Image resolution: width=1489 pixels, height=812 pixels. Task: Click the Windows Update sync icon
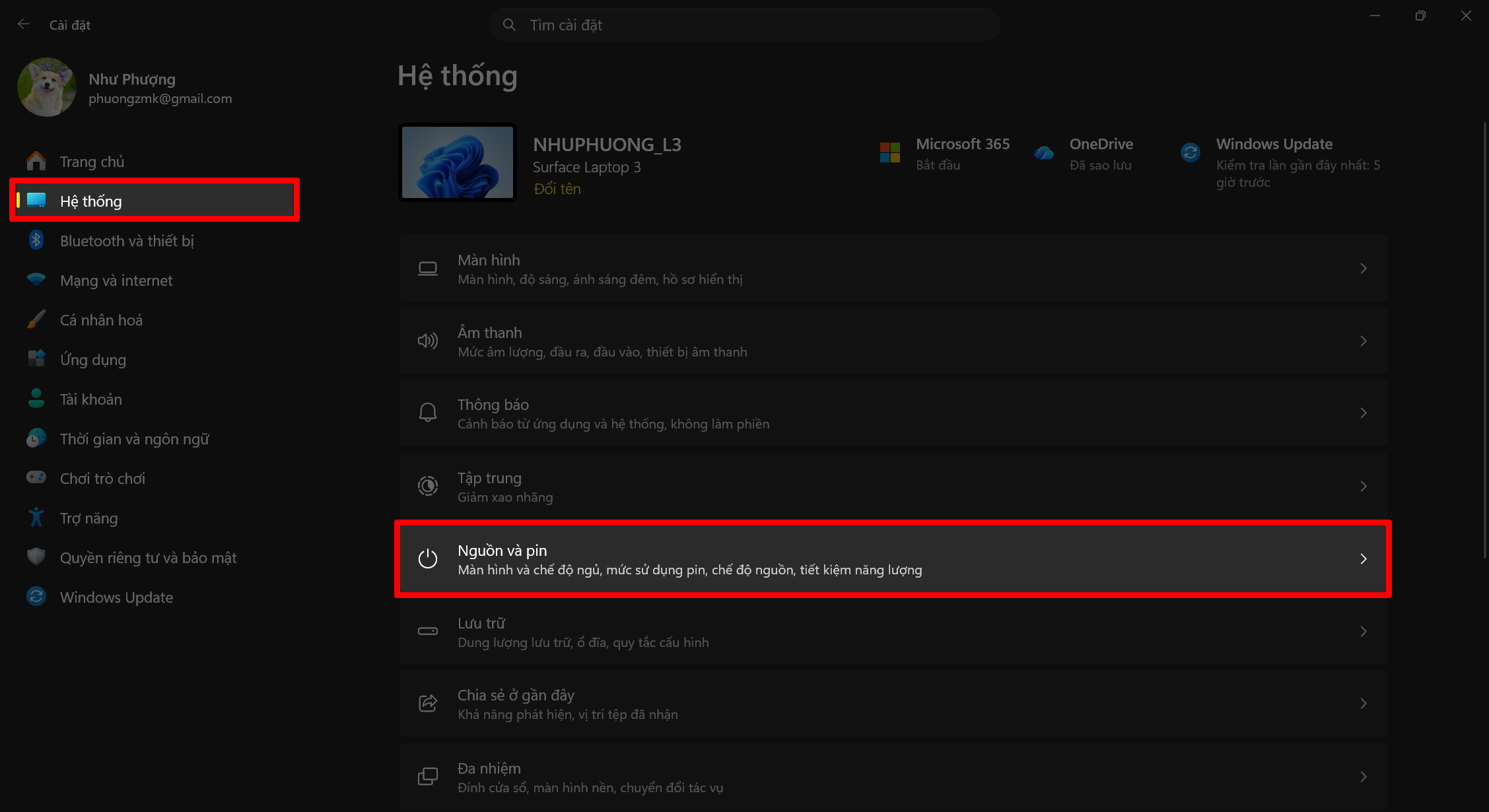point(1191,152)
